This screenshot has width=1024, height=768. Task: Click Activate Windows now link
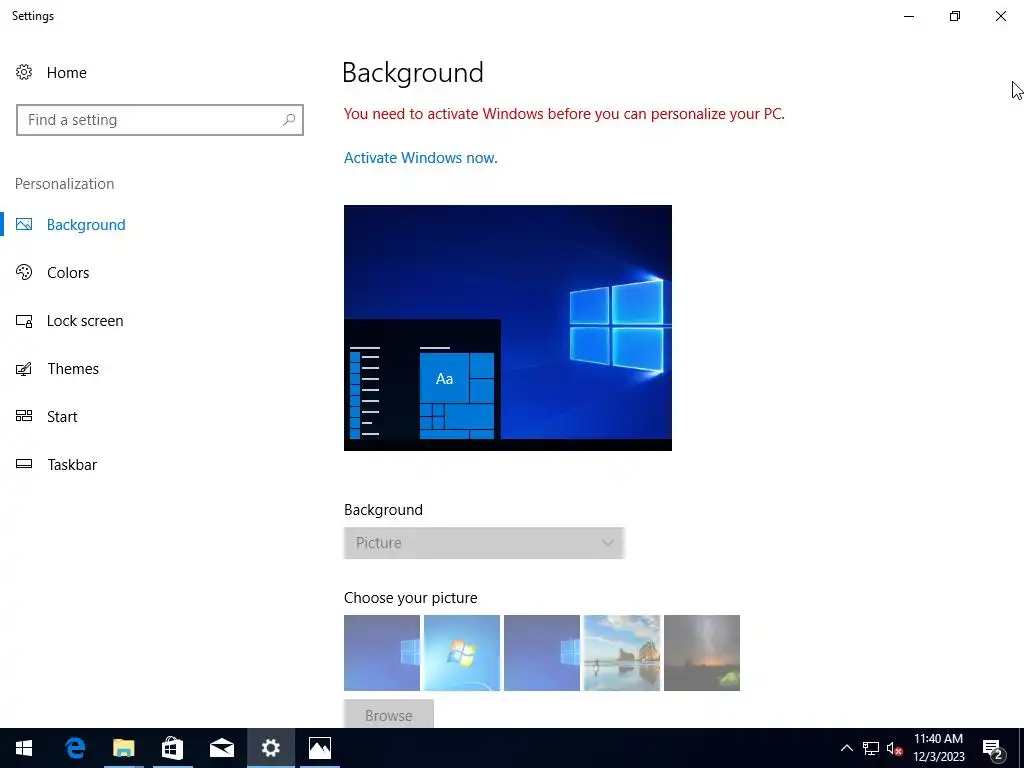[421, 157]
